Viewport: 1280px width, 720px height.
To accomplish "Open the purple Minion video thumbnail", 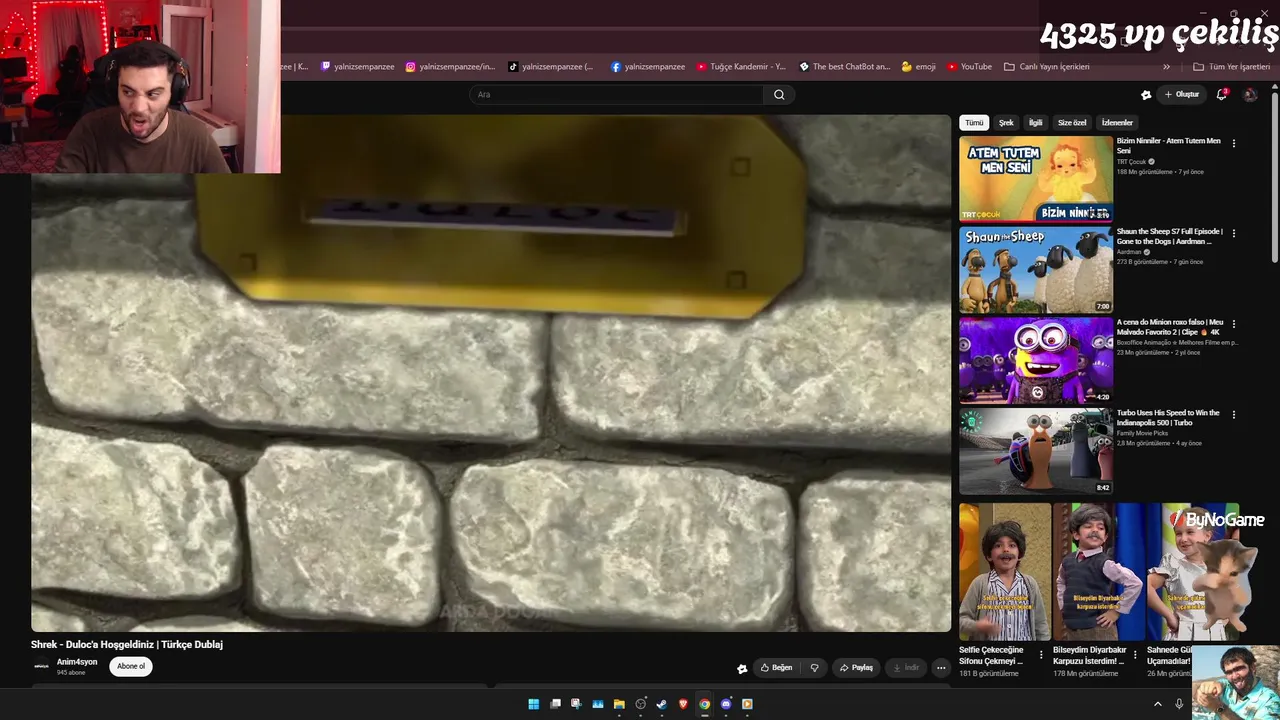I will (1036, 360).
